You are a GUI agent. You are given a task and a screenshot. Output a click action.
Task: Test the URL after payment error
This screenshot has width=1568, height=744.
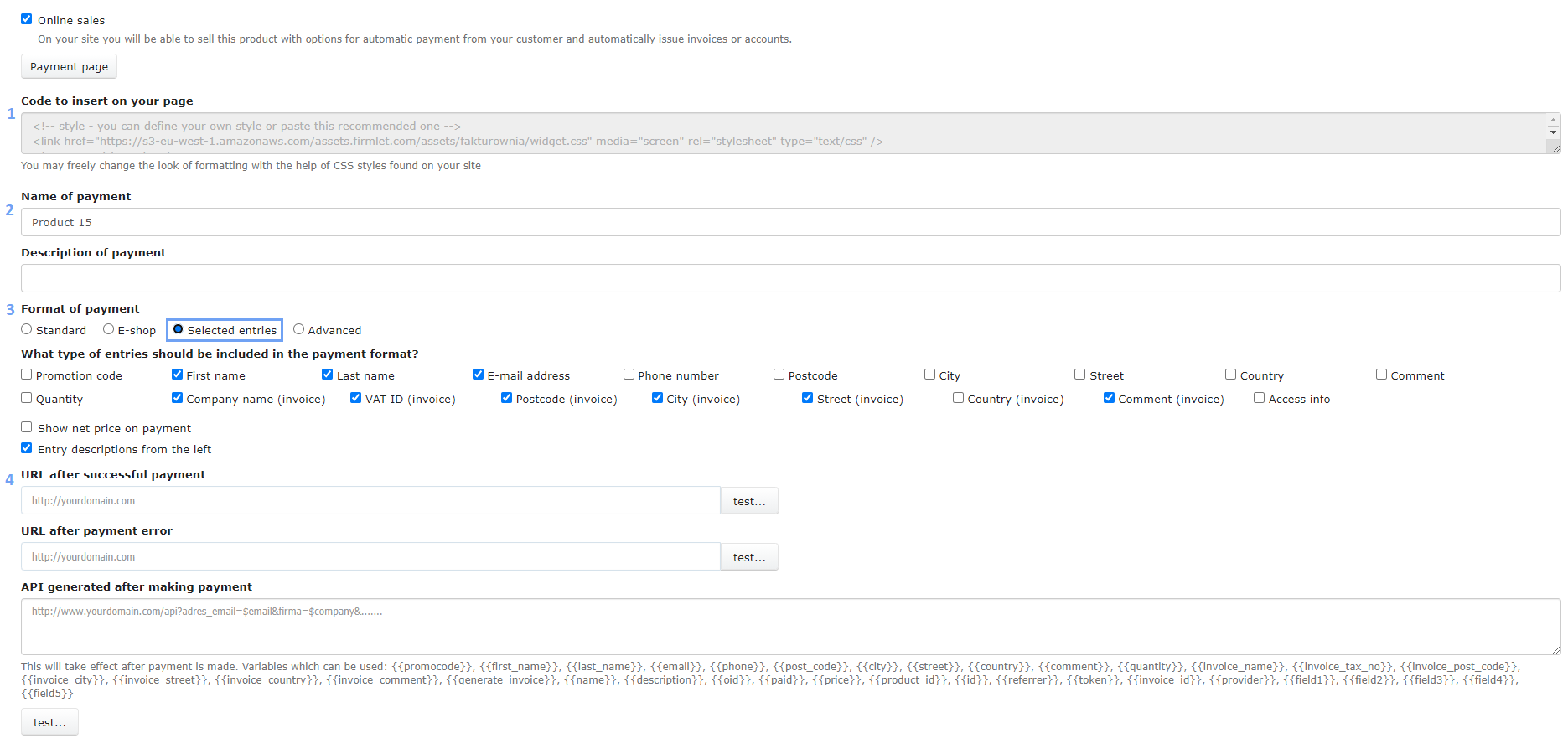748,557
